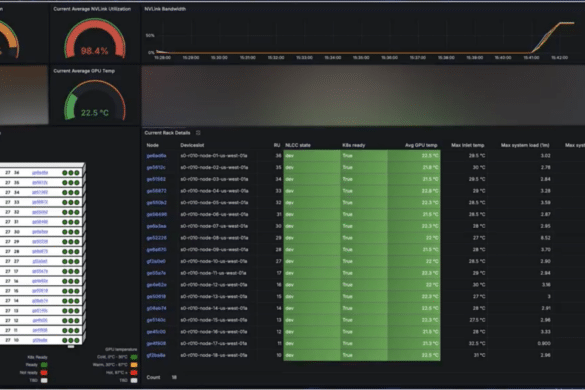The height and width of the screenshot is (390, 585).
Task: Open the NVLink Bandwidth panel title
Action: click(x=165, y=9)
